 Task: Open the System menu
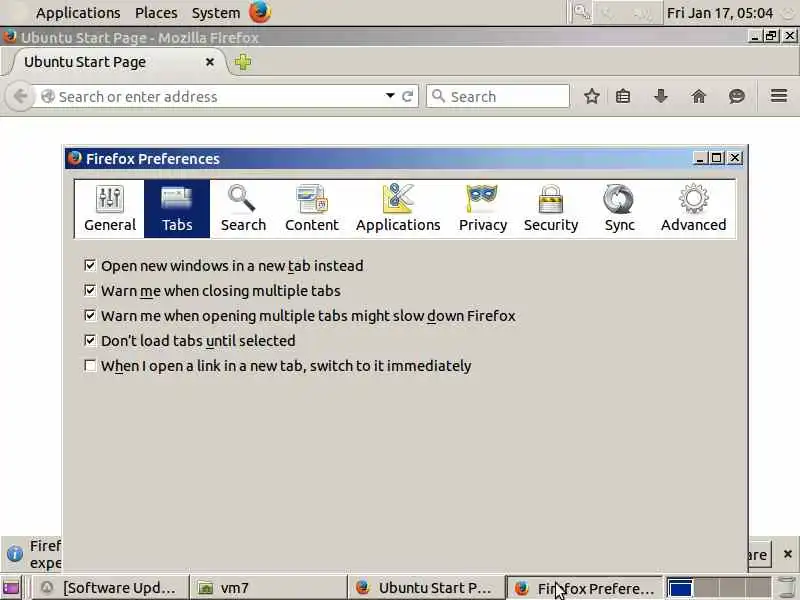tap(216, 13)
